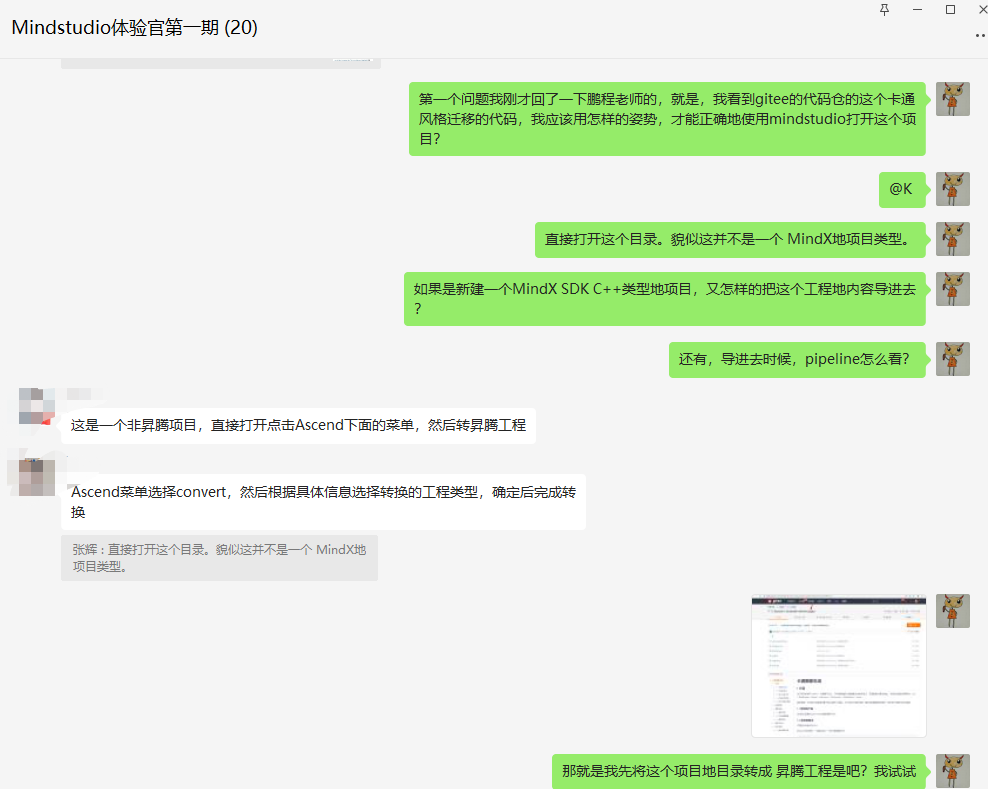Select reply 这是一个非昇腾项目 message
988x789 pixels.
pyautogui.click(x=298, y=425)
